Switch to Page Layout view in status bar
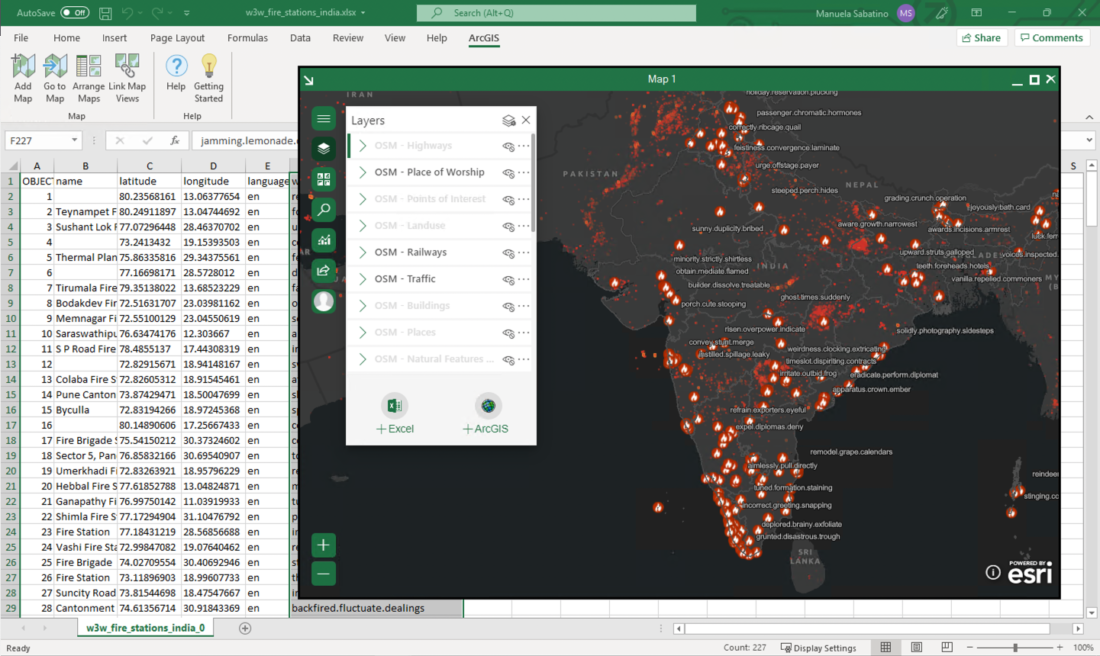1100x656 pixels. click(x=916, y=648)
